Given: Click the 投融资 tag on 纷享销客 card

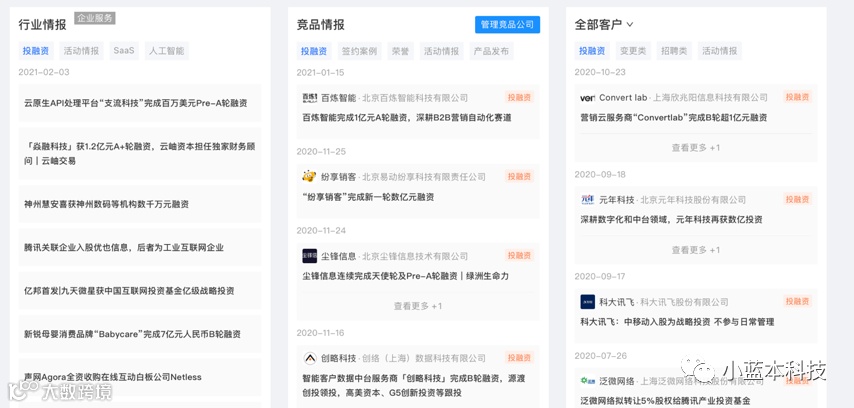Looking at the screenshot, I should (x=519, y=176).
